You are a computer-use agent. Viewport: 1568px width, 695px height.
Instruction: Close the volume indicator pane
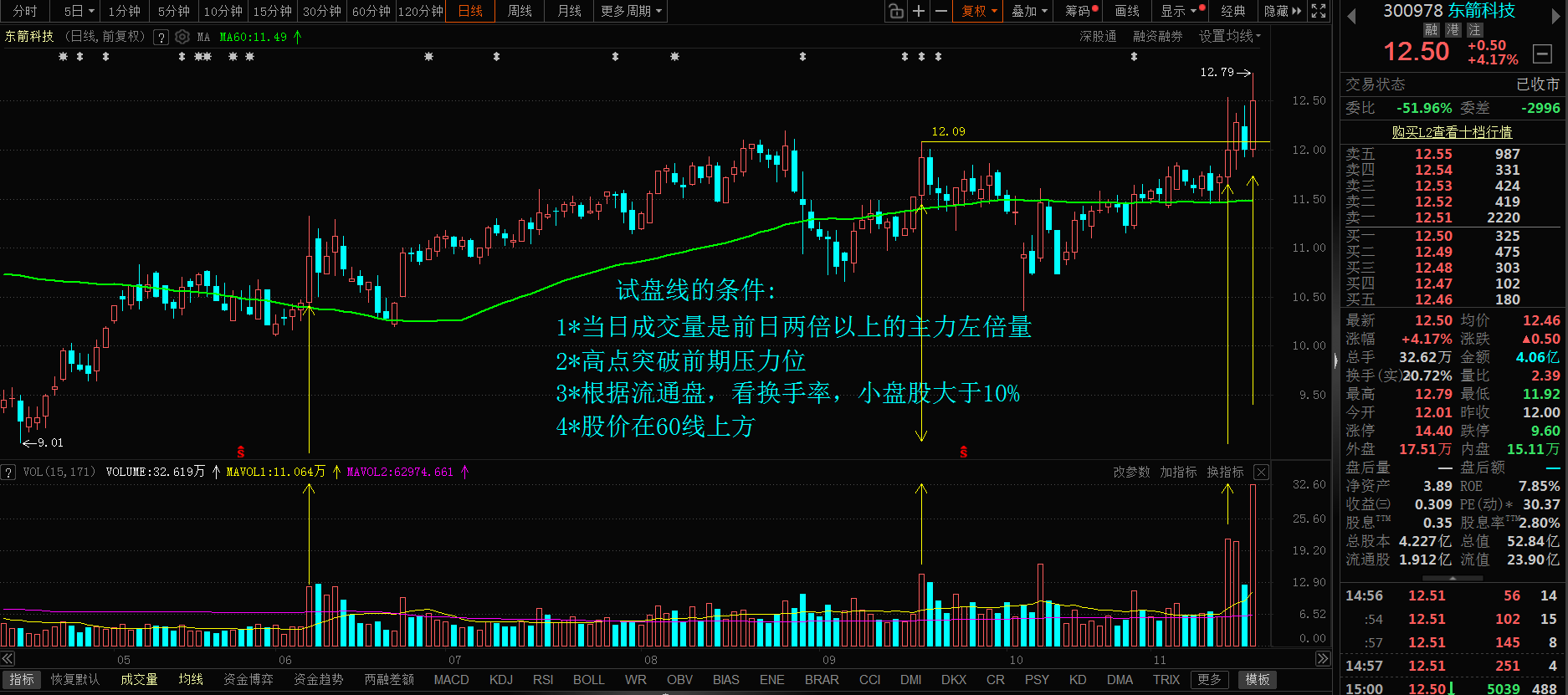(x=1261, y=473)
